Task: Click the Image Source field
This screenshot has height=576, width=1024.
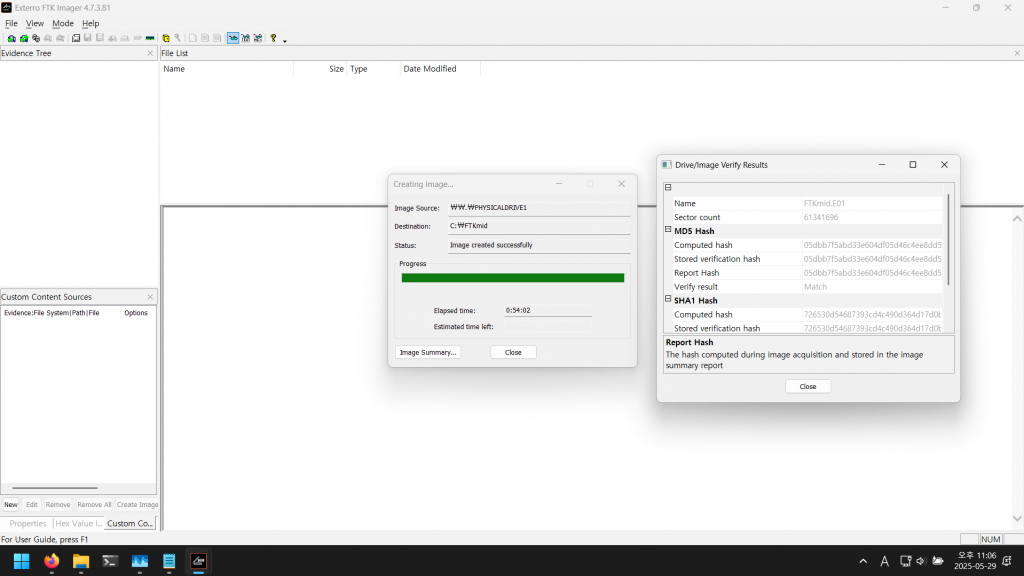Action: (x=539, y=208)
